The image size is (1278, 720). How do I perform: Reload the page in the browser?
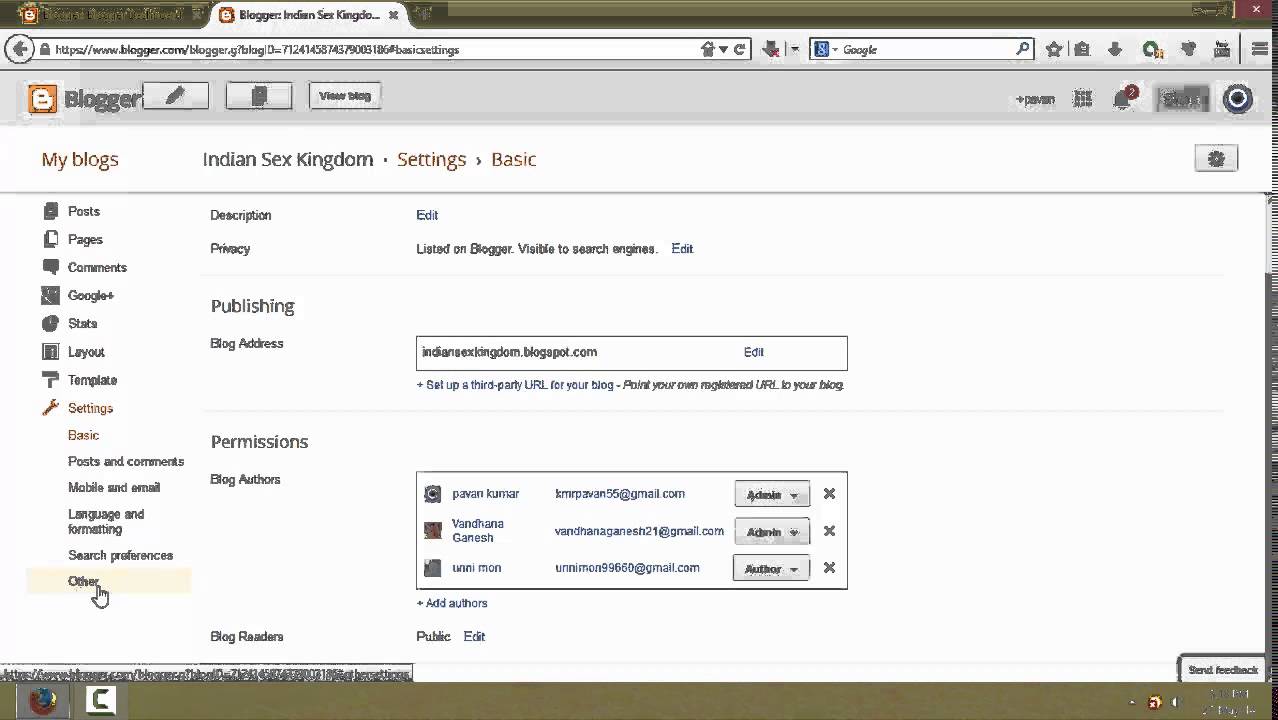(740, 49)
